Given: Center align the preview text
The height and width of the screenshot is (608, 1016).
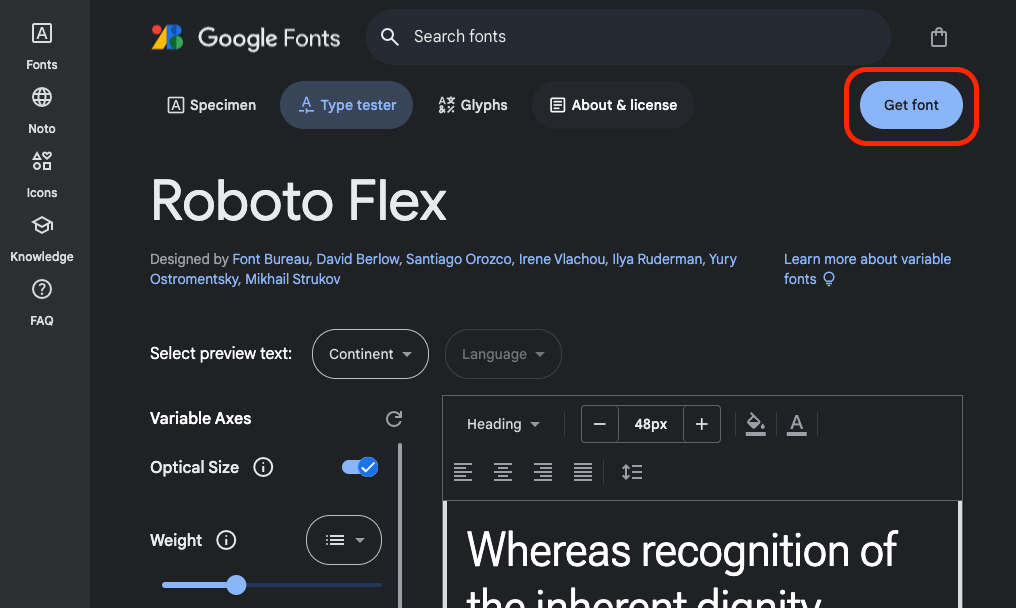Looking at the screenshot, I should (x=503, y=471).
